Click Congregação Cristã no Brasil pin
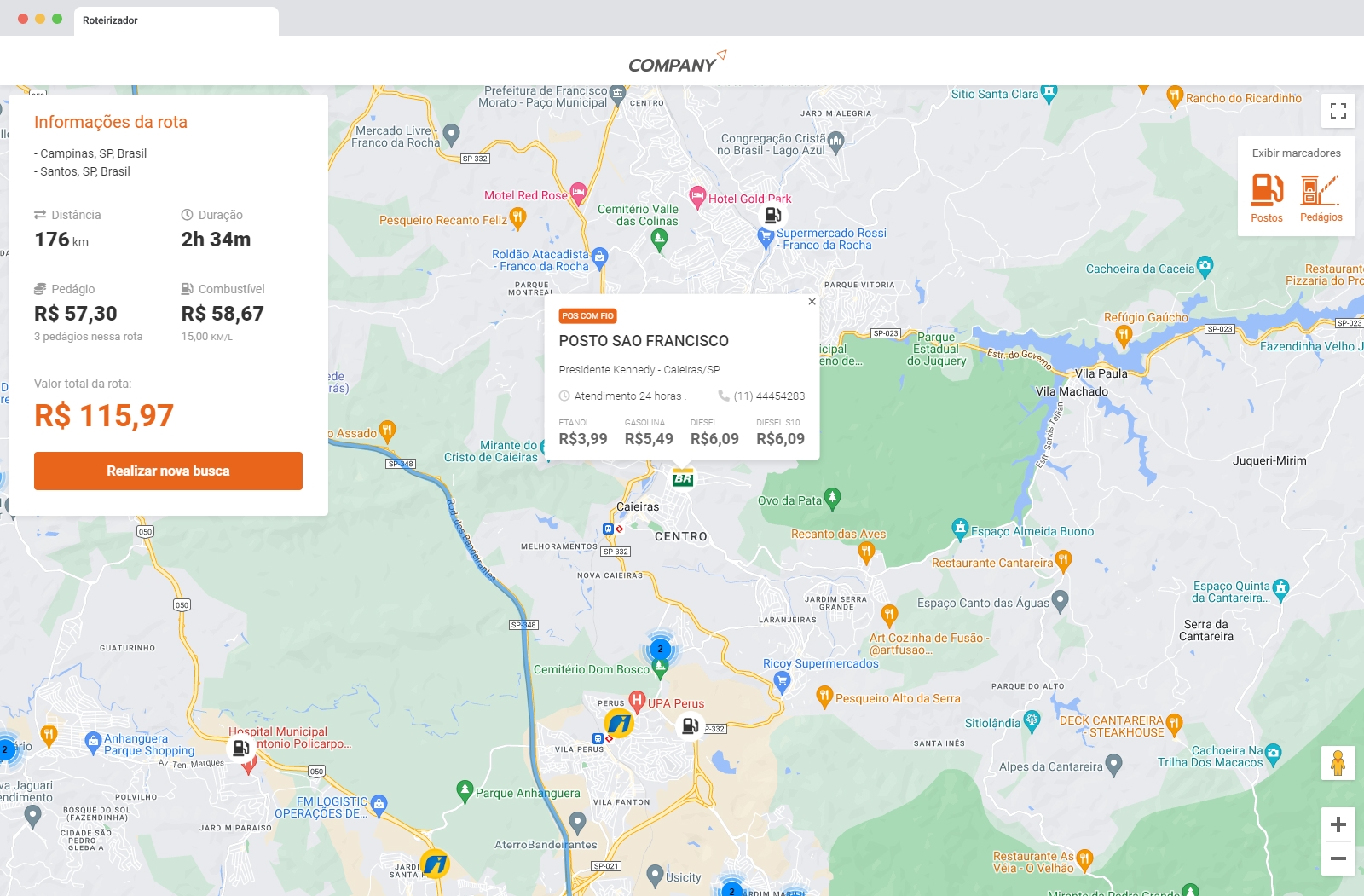The width and height of the screenshot is (1364, 896). coord(835,142)
